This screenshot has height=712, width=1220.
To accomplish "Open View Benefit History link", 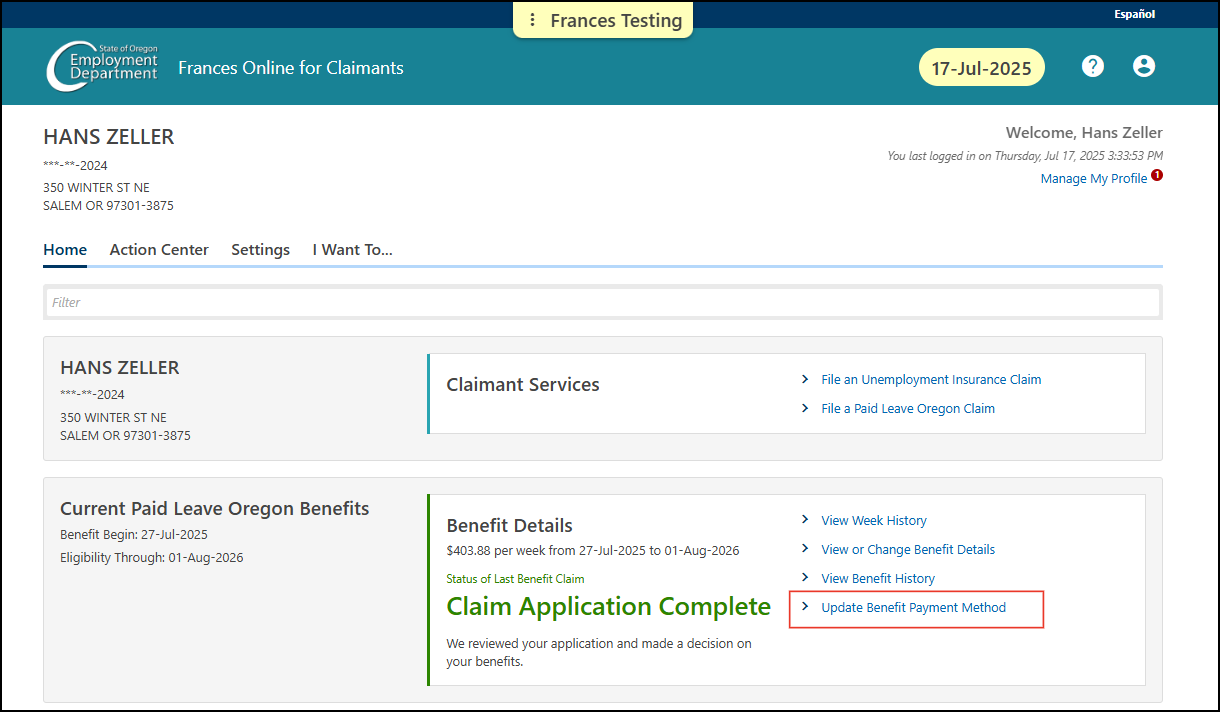I will pyautogui.click(x=878, y=579).
